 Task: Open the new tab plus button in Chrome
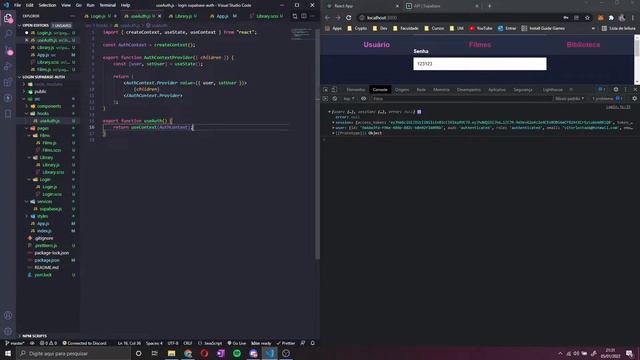pos(489,6)
